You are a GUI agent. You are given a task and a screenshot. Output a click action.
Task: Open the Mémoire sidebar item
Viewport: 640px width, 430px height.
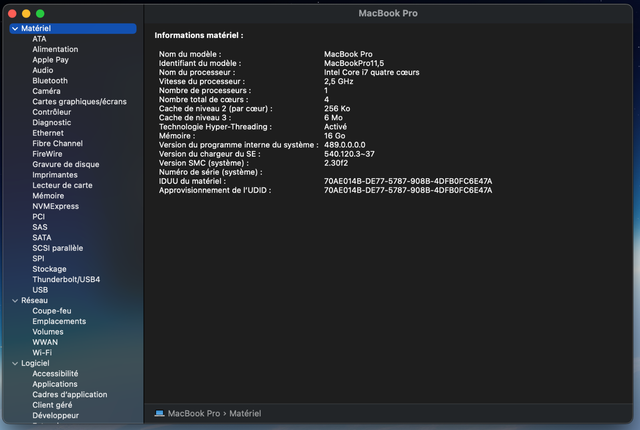(48, 196)
